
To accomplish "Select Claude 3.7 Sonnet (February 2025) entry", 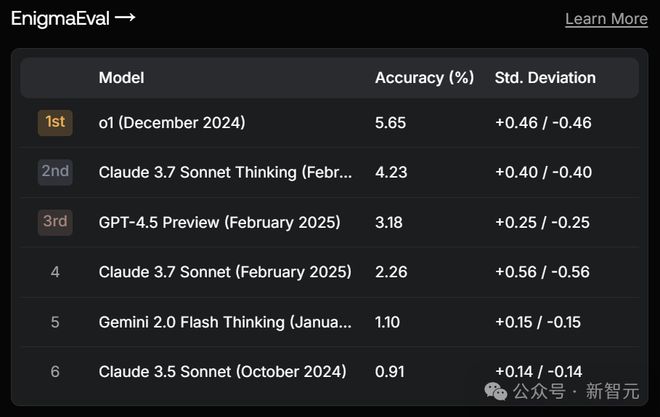I will click(224, 272).
